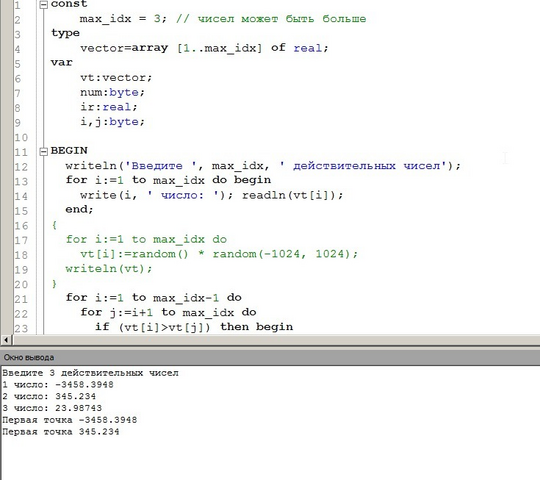
Task: Click the commented 'writeln(vt);' line
Action: click(x=109, y=269)
